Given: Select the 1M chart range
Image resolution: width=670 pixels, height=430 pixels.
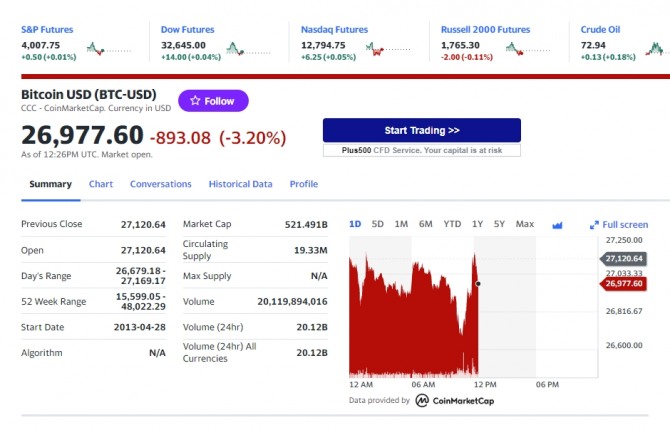Looking at the screenshot, I should tap(401, 224).
